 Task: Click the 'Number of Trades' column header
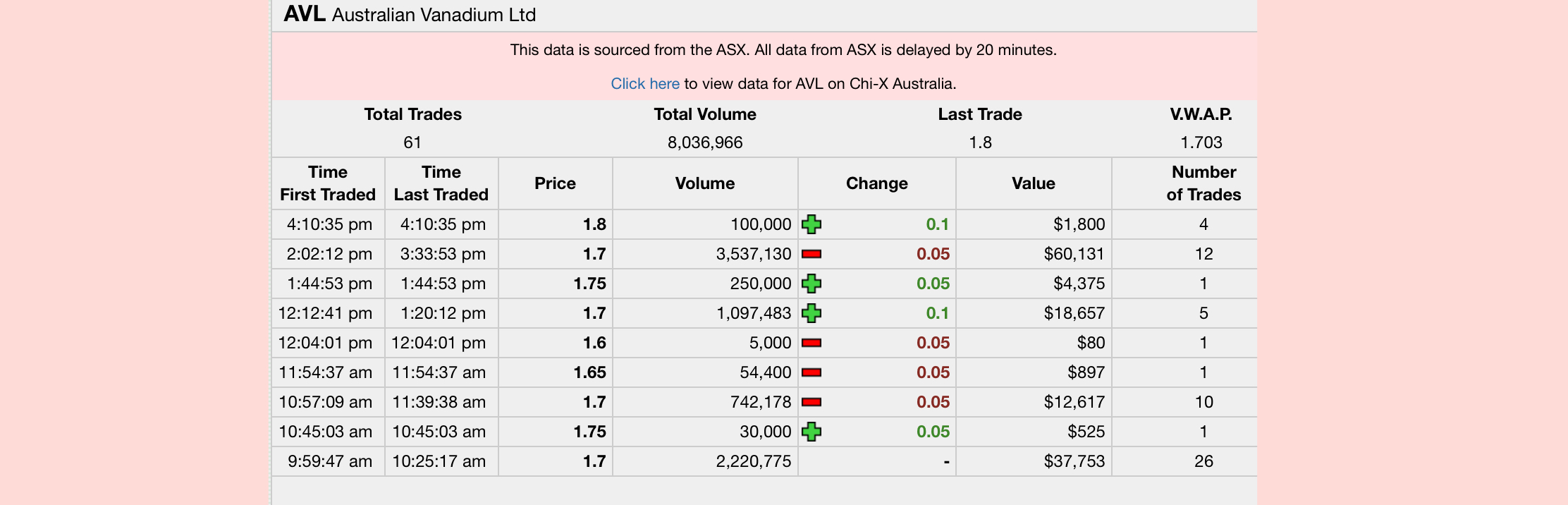tap(1204, 183)
